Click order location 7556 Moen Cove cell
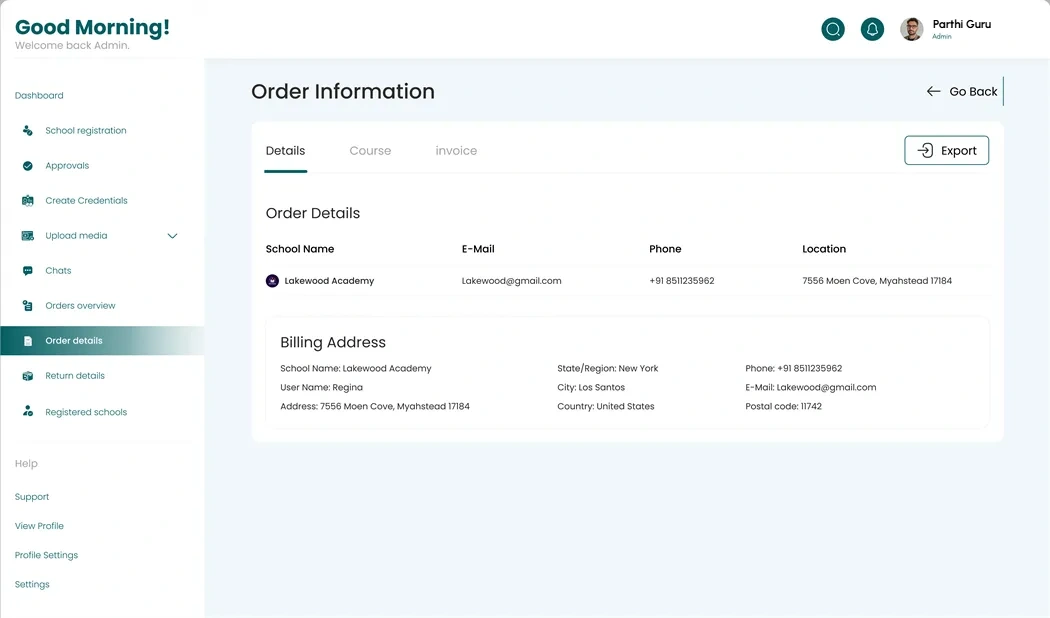The width and height of the screenshot is (1050, 618). coord(877,281)
